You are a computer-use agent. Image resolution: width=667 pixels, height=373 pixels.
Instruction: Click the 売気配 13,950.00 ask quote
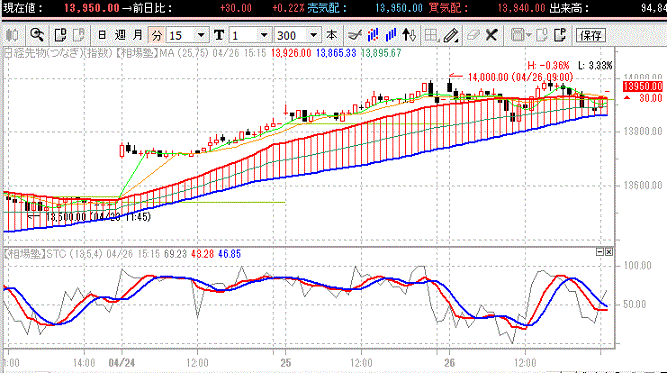399,8
